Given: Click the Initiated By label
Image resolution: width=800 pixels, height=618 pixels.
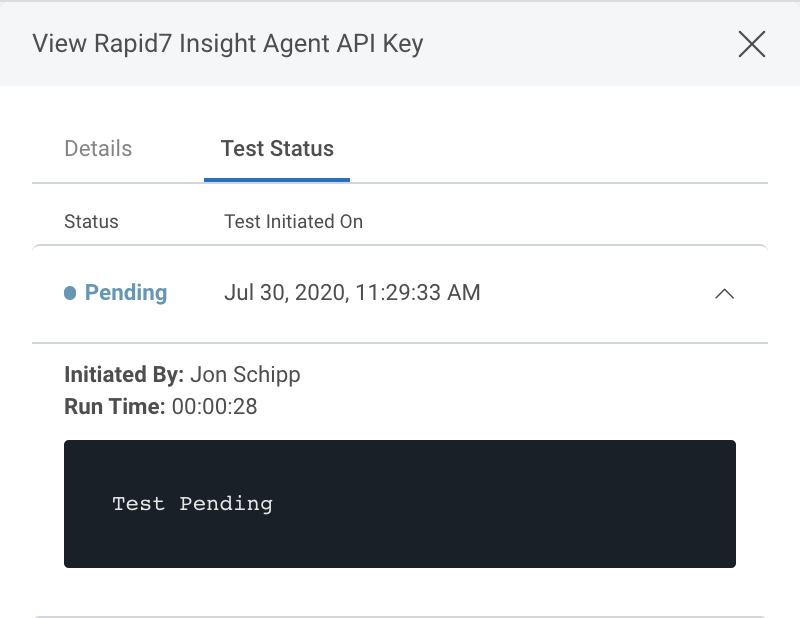Looking at the screenshot, I should (x=124, y=375).
